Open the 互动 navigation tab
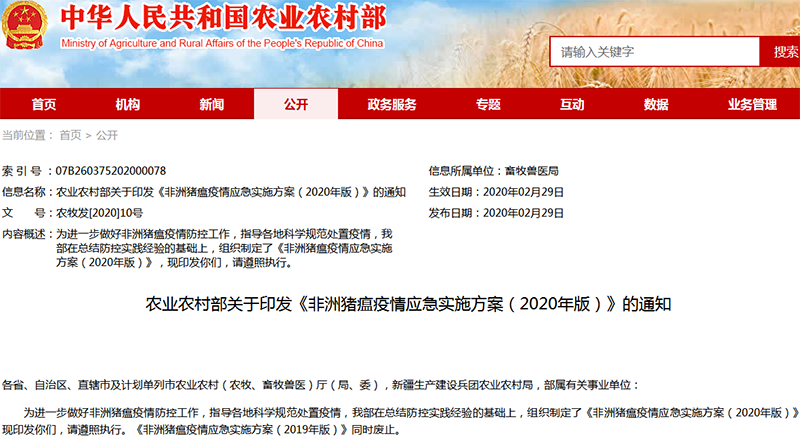Image resolution: width=800 pixels, height=438 pixels. click(x=572, y=104)
